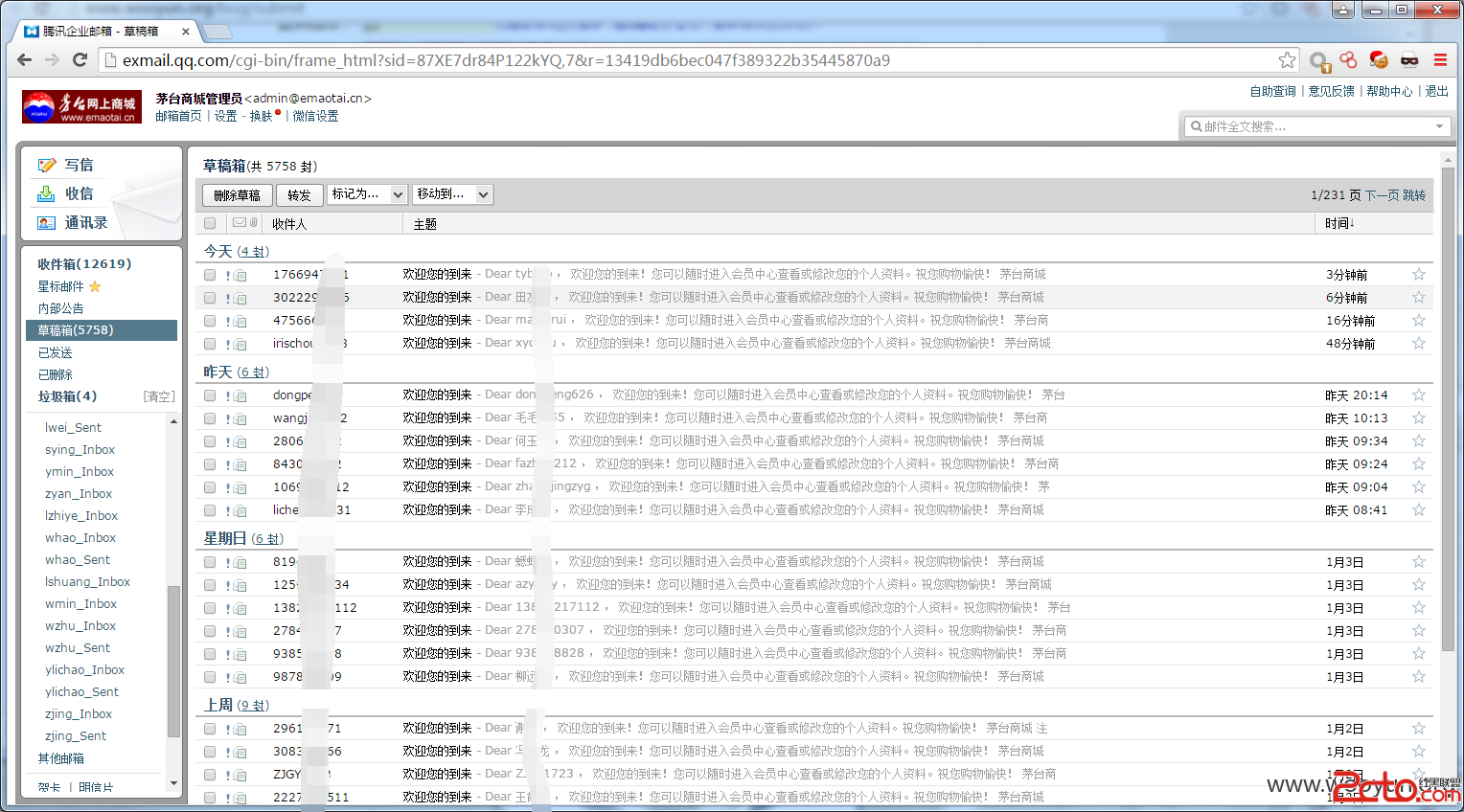Check the email row to irischou

(x=210, y=344)
